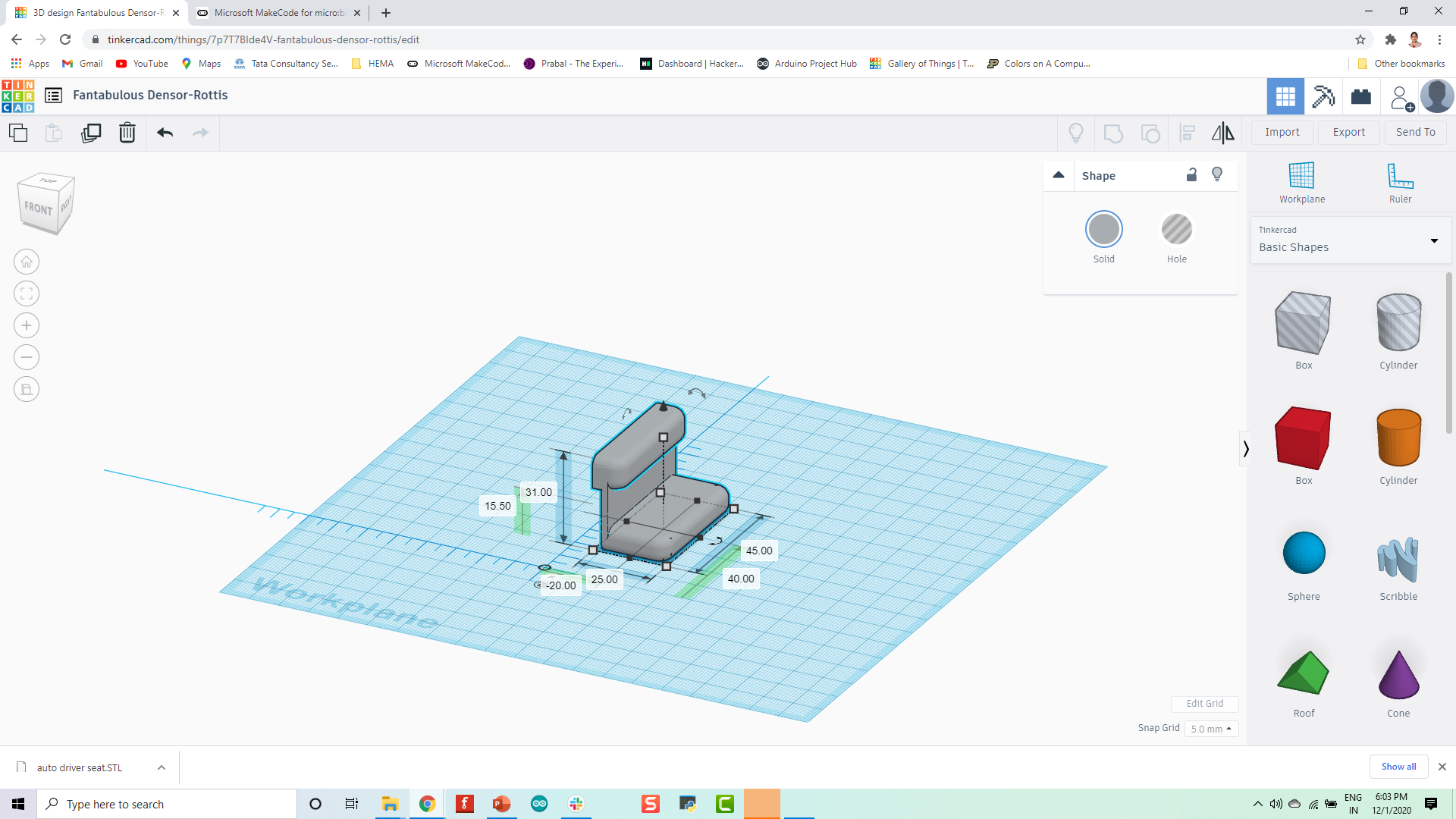
Task: Click the Export button
Action: 1349,131
